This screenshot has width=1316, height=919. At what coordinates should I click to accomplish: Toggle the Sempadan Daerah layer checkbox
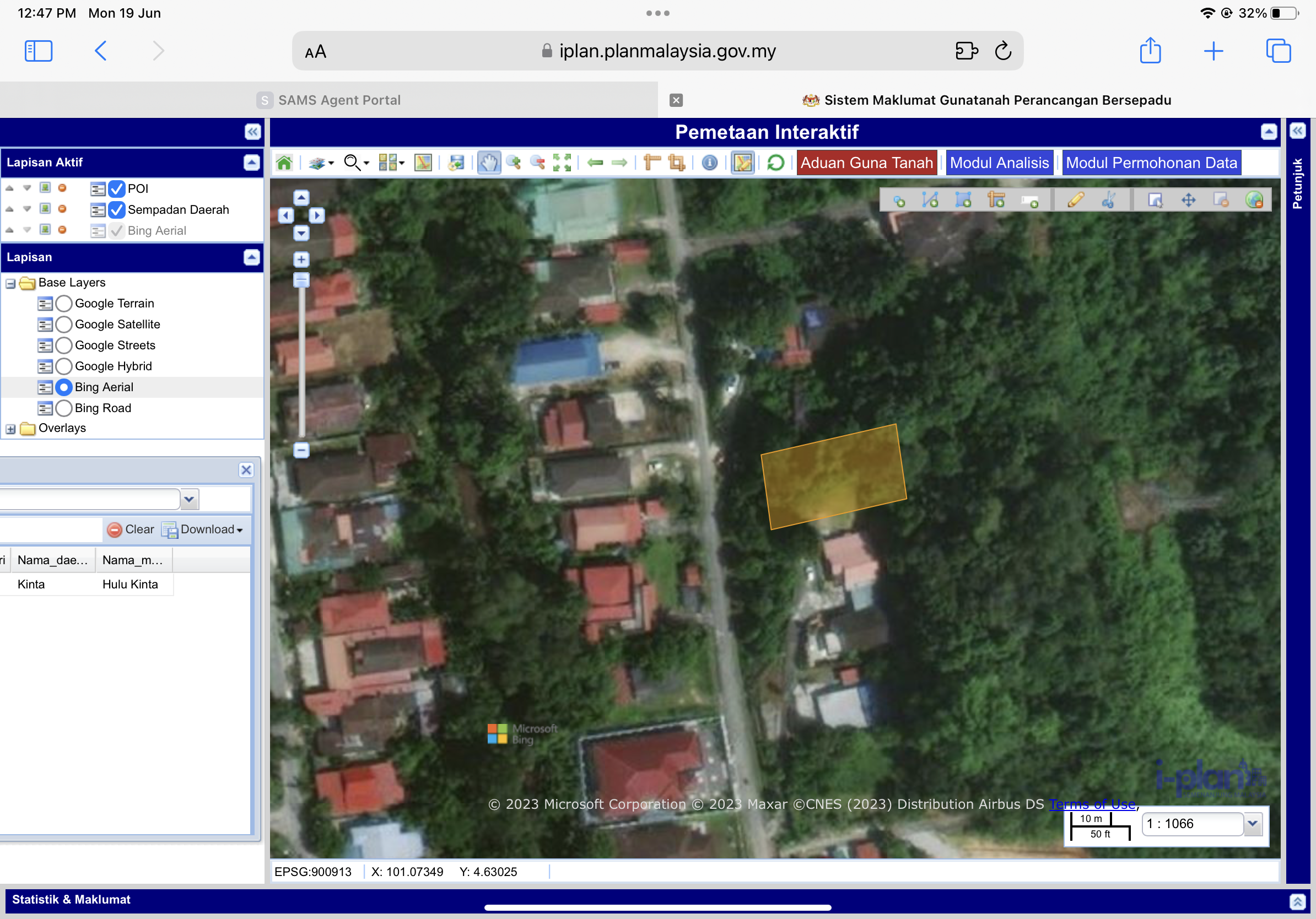coord(117,210)
